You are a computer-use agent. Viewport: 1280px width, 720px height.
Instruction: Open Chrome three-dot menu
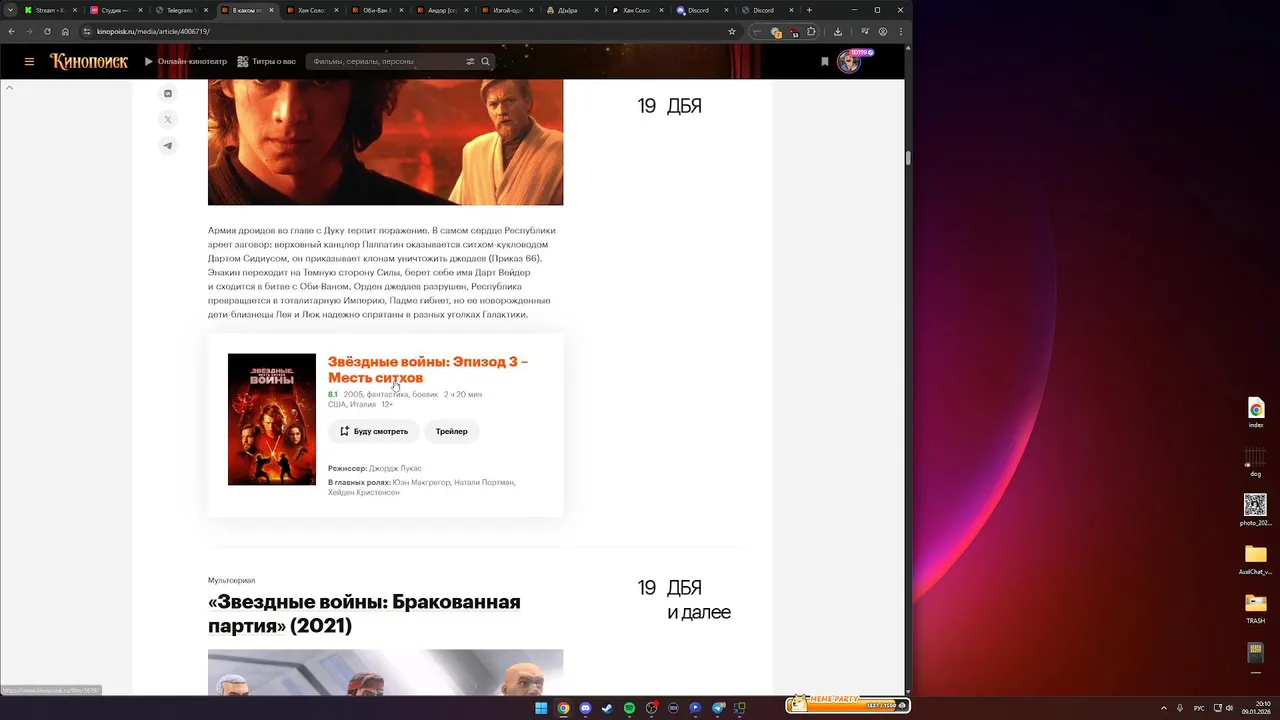click(901, 31)
